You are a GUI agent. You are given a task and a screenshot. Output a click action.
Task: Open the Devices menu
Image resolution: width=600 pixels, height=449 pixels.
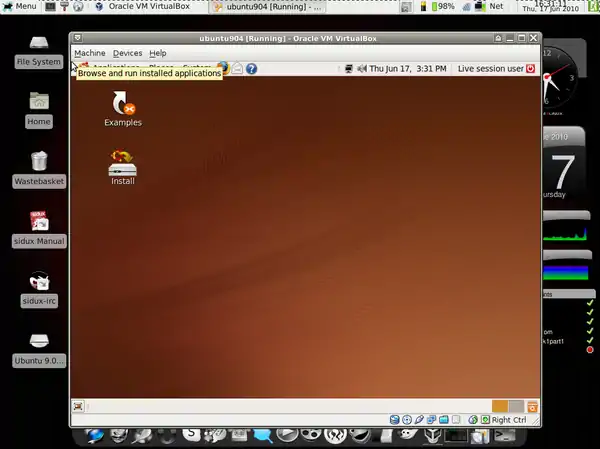click(x=127, y=53)
